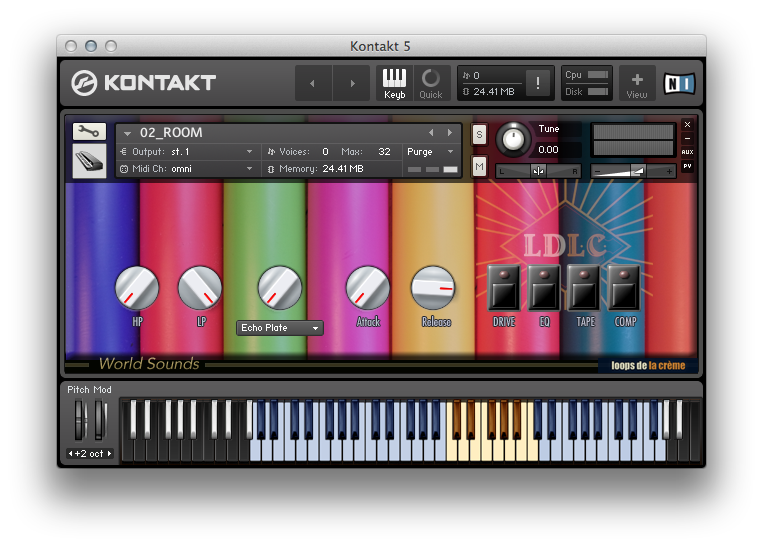Toggle the PV performance view button

(x=688, y=166)
